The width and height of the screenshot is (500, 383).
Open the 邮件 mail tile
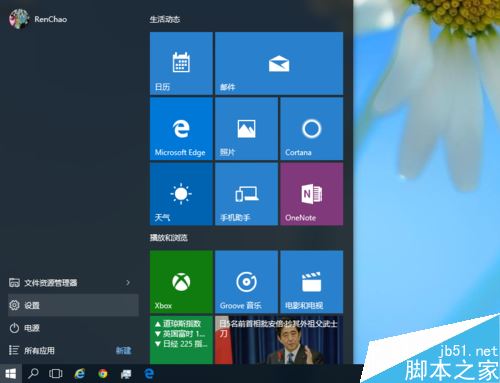pos(279,63)
